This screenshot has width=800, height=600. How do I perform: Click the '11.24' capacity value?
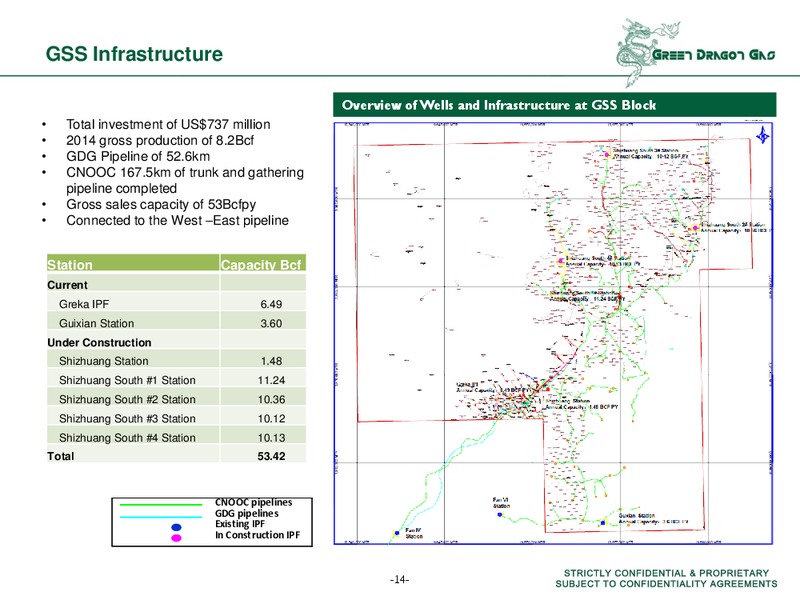(271, 380)
